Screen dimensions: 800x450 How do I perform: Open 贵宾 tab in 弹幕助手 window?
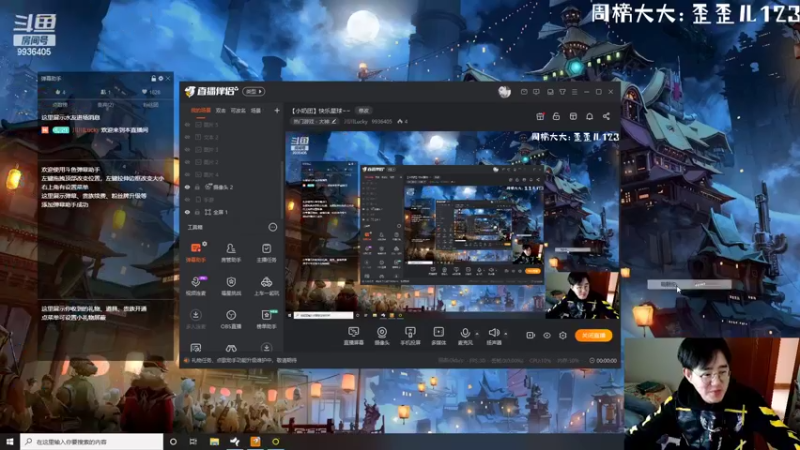tap(106, 105)
